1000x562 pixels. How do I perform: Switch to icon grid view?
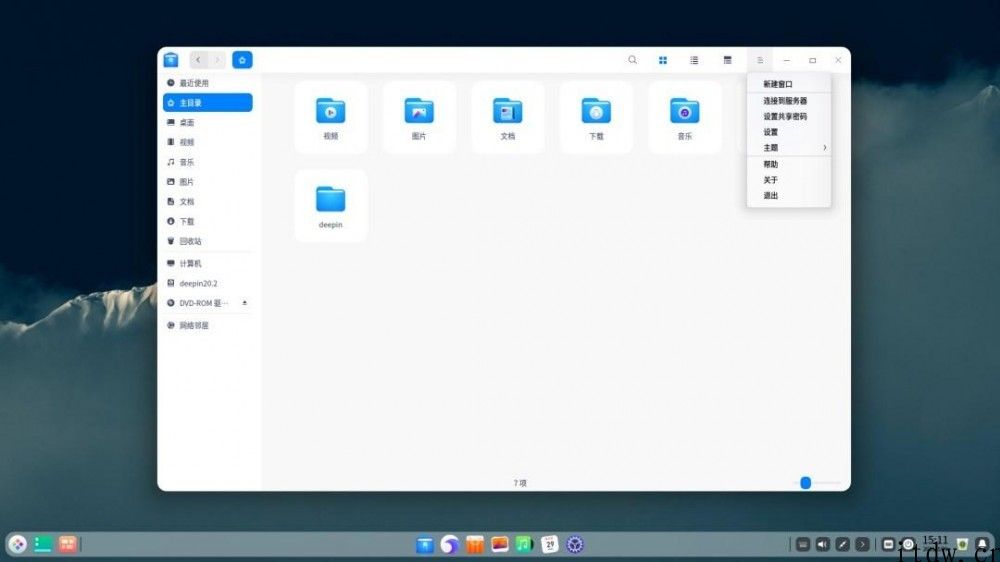(663, 60)
